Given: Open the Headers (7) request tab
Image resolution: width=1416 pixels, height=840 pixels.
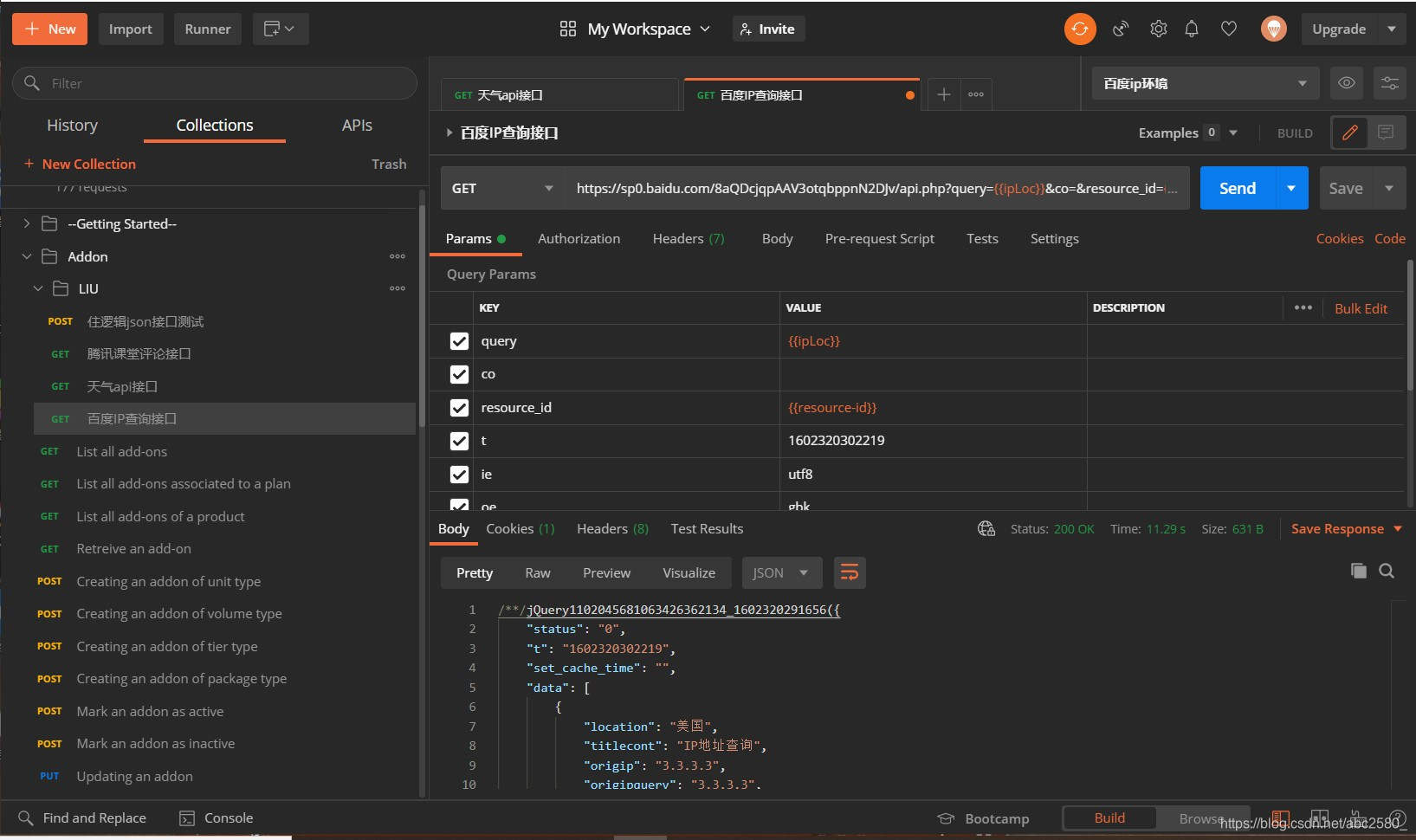Looking at the screenshot, I should click(689, 238).
